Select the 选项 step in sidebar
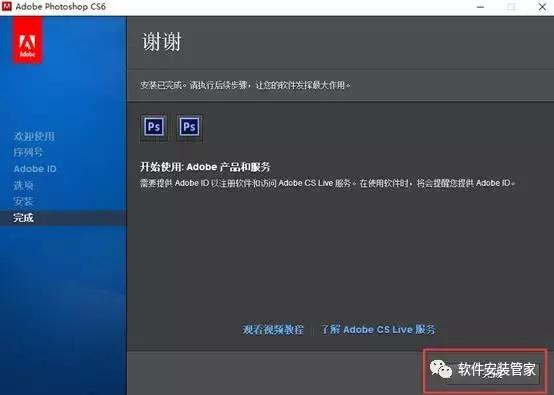554x395 pixels. [23, 185]
